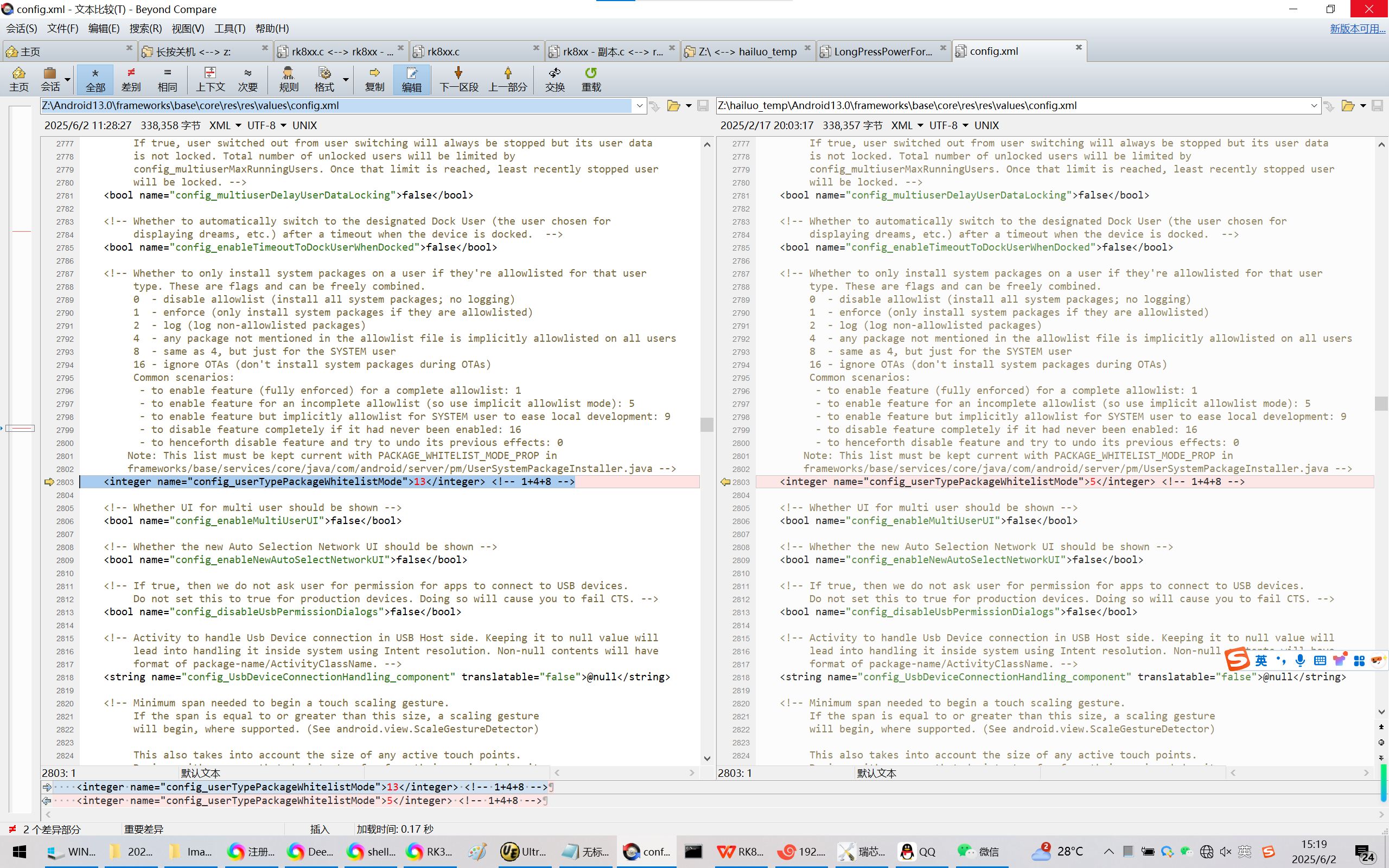The height and width of the screenshot is (868, 1389).
Task: Expand left file path dropdown
Action: tap(639, 106)
